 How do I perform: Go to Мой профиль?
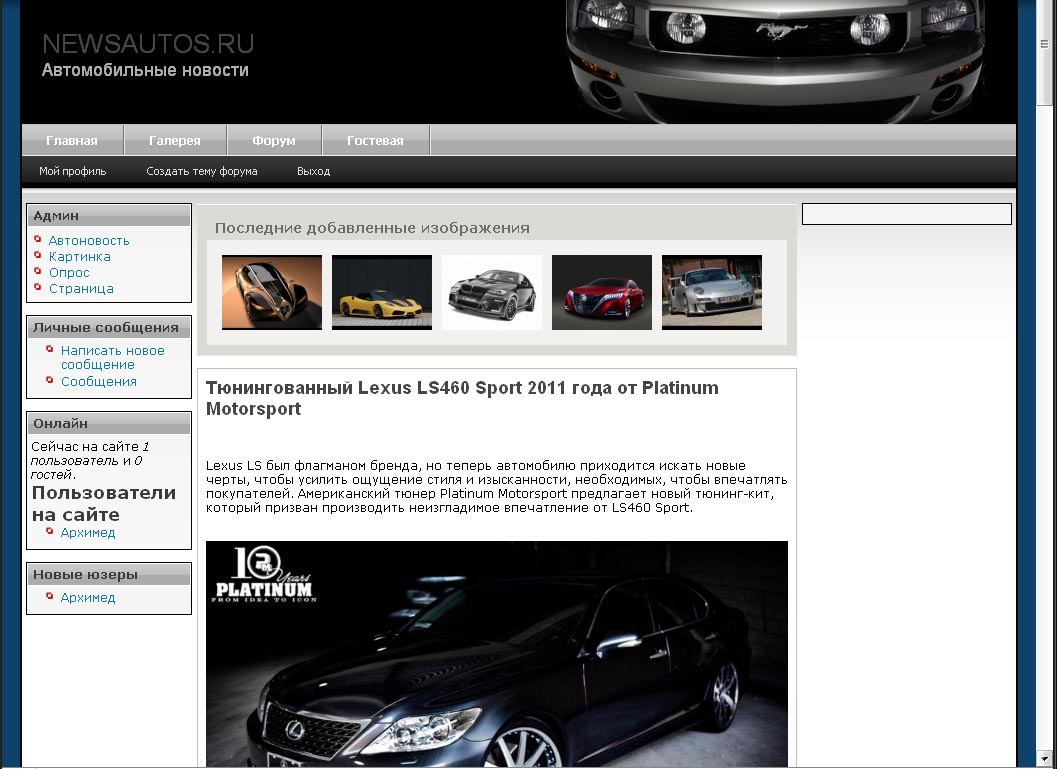(x=73, y=171)
